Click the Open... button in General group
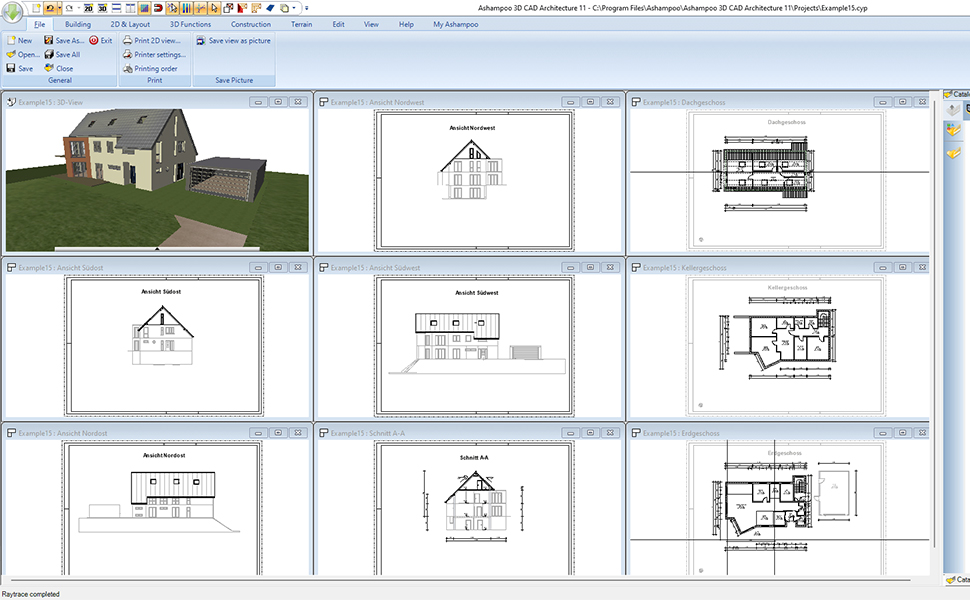Viewport: 970px width, 600px height. (28, 55)
